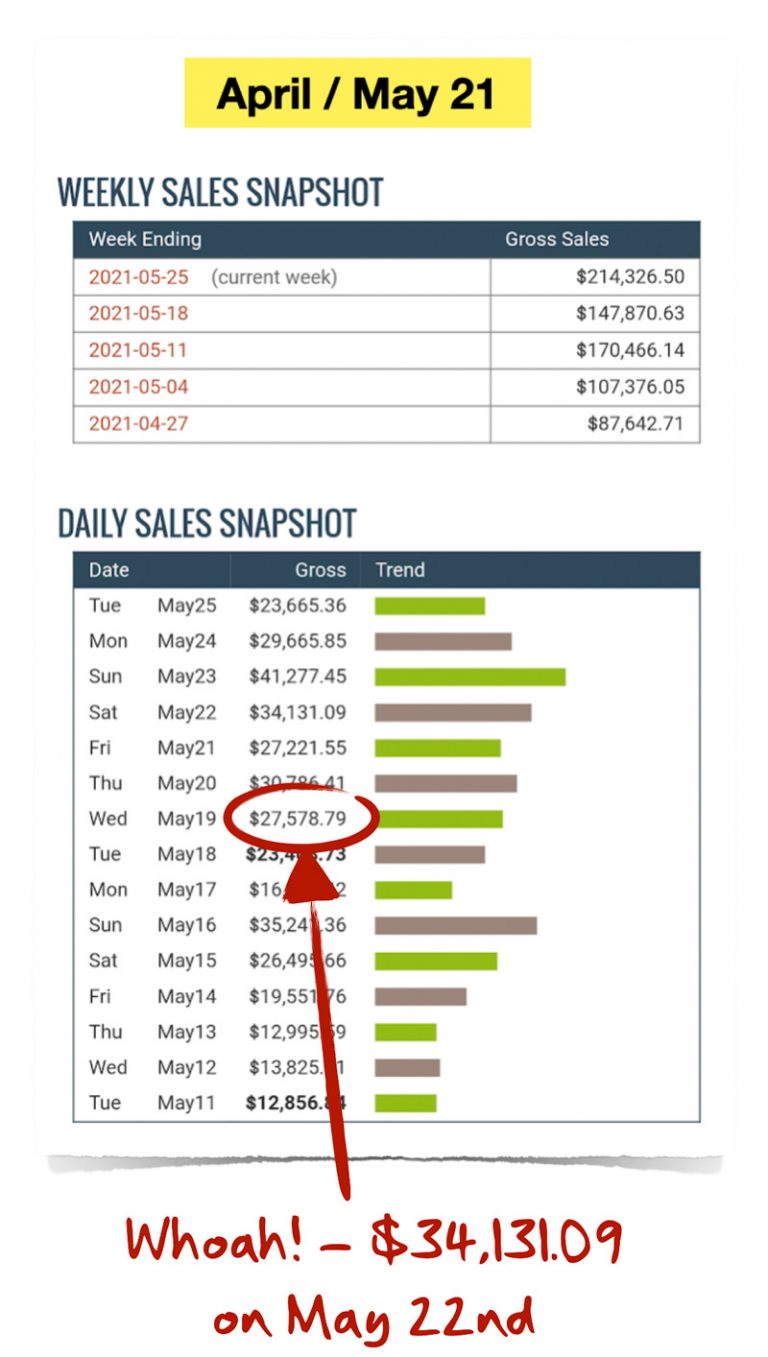The image size is (768, 1357).
Task: Click the Sat May22 gross value $34,131.09
Action: tap(298, 712)
